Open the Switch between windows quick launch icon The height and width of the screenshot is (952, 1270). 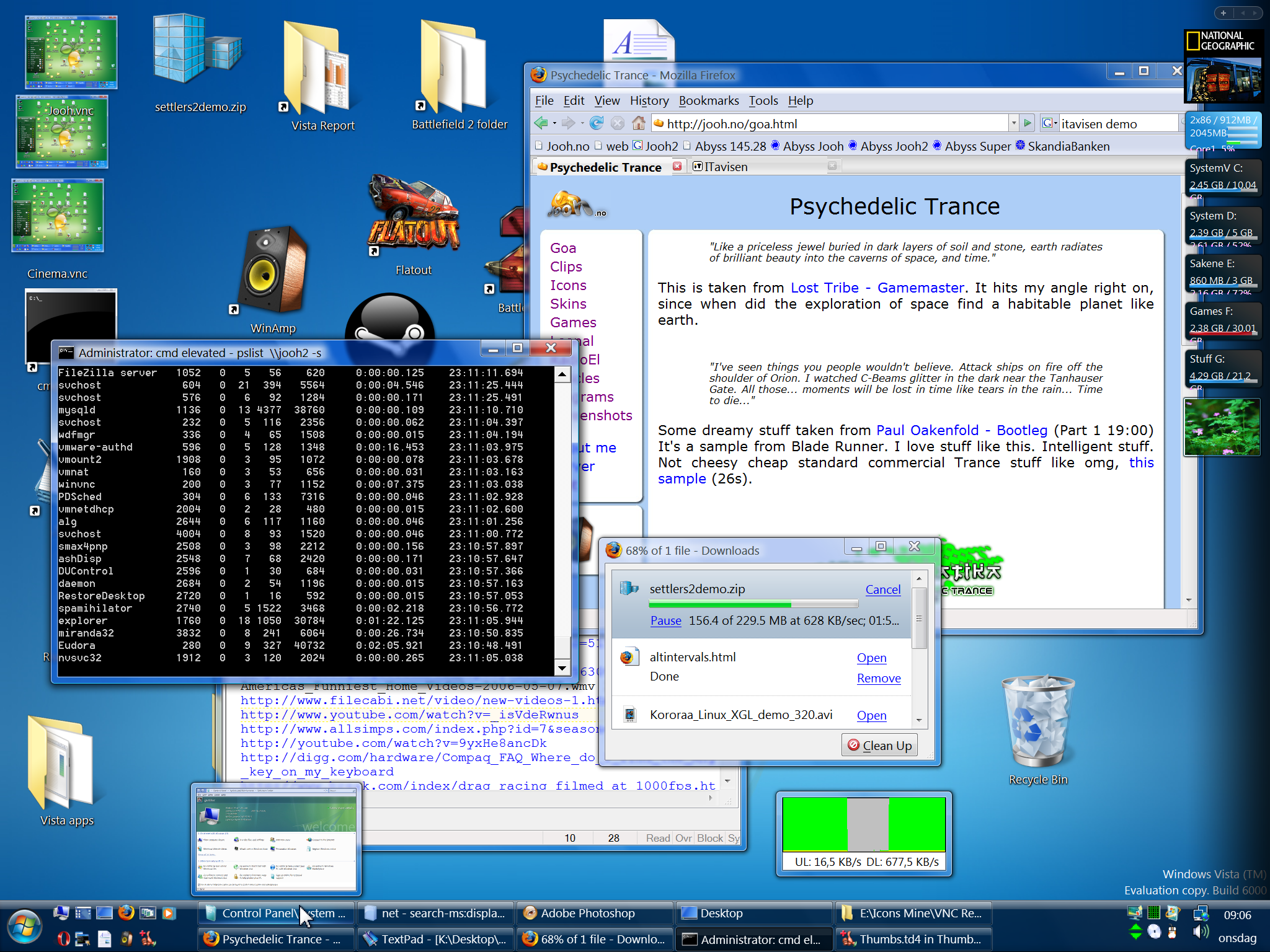[x=148, y=912]
